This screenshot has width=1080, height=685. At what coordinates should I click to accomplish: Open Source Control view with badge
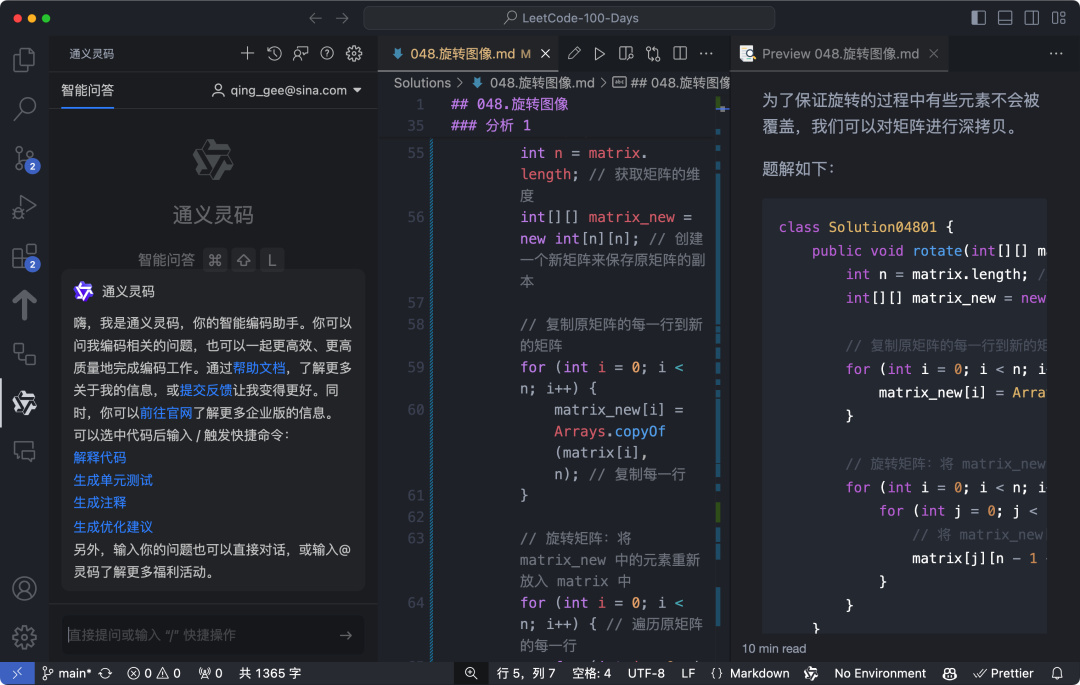click(x=24, y=158)
